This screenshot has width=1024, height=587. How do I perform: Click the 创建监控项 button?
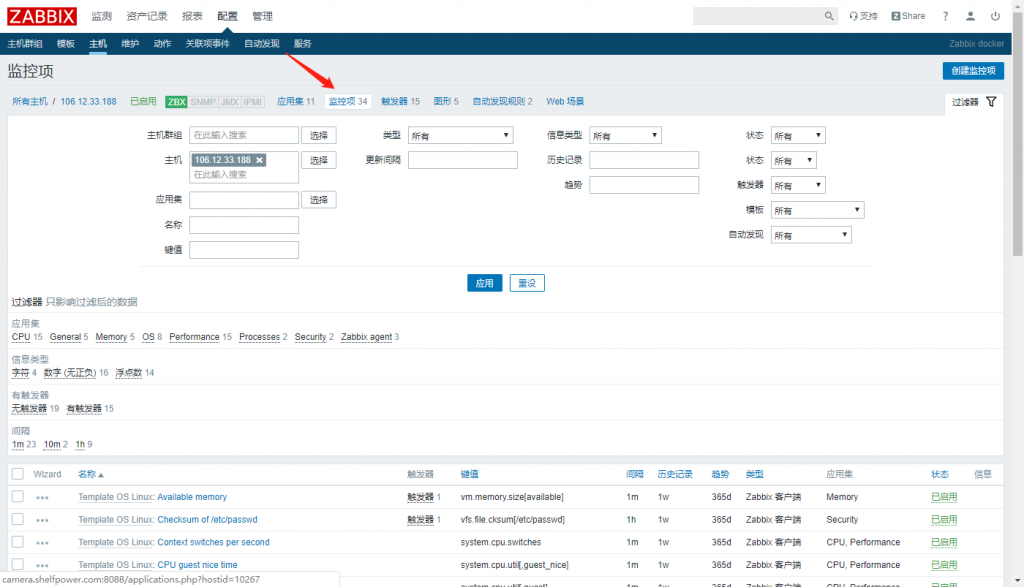click(973, 70)
